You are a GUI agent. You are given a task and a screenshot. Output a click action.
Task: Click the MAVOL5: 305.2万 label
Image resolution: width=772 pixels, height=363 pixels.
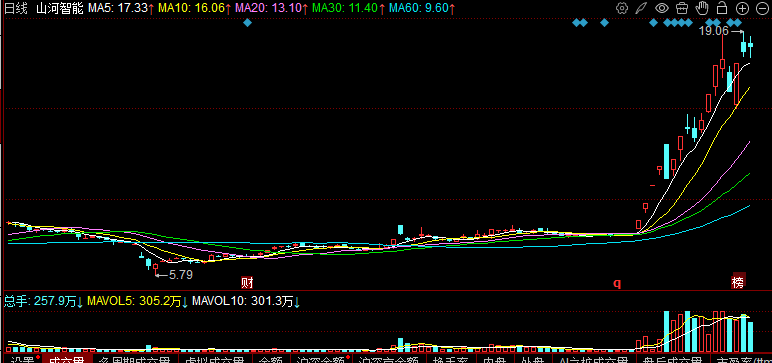tap(137, 301)
